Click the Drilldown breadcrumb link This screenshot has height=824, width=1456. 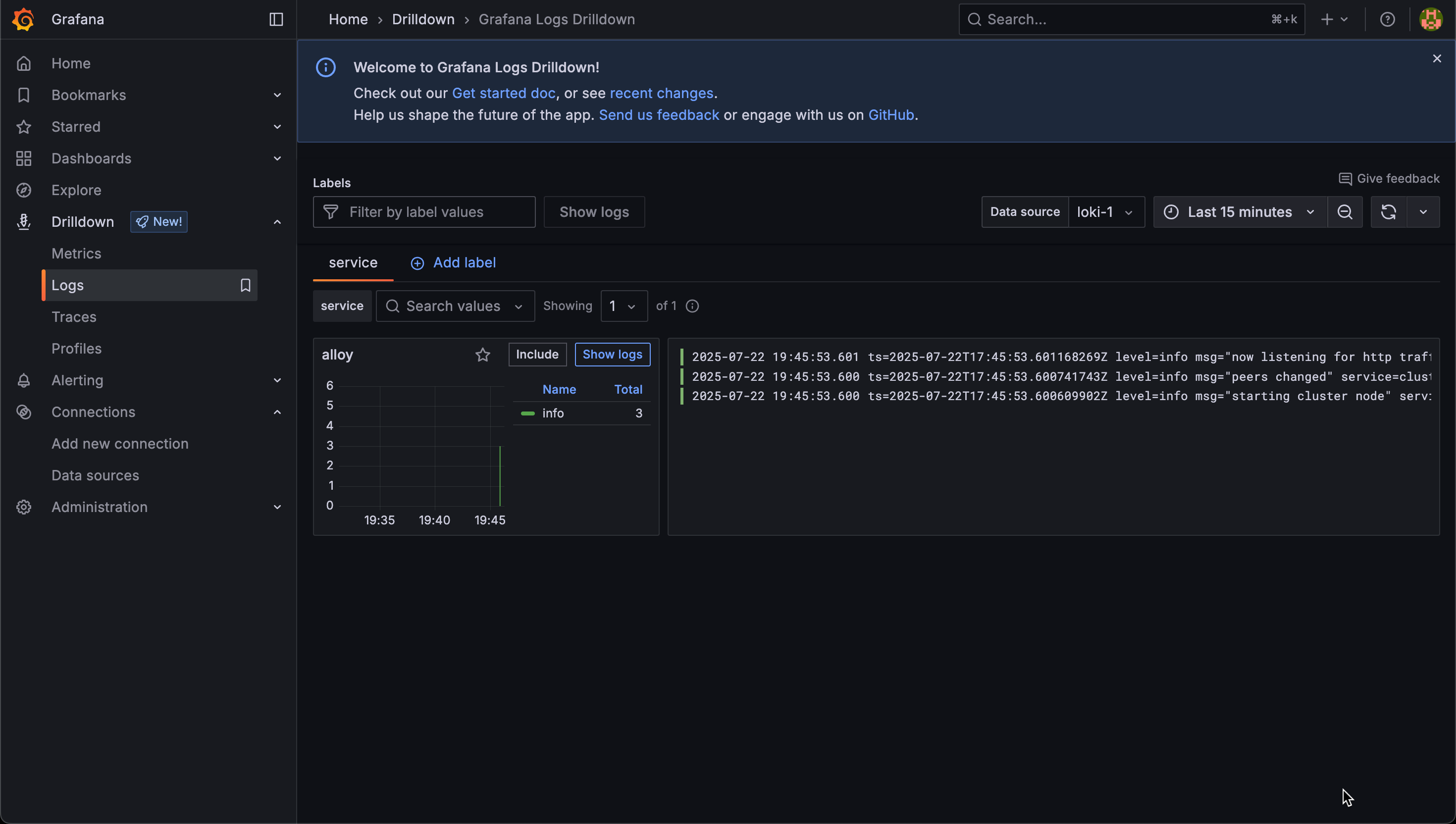tap(423, 19)
